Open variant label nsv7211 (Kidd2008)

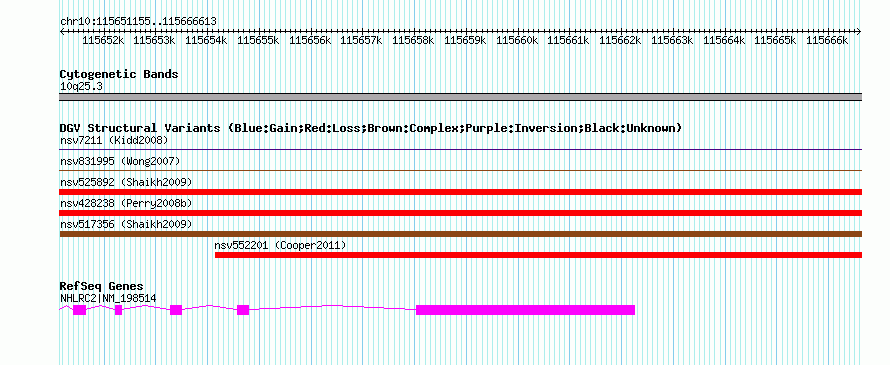pos(114,140)
